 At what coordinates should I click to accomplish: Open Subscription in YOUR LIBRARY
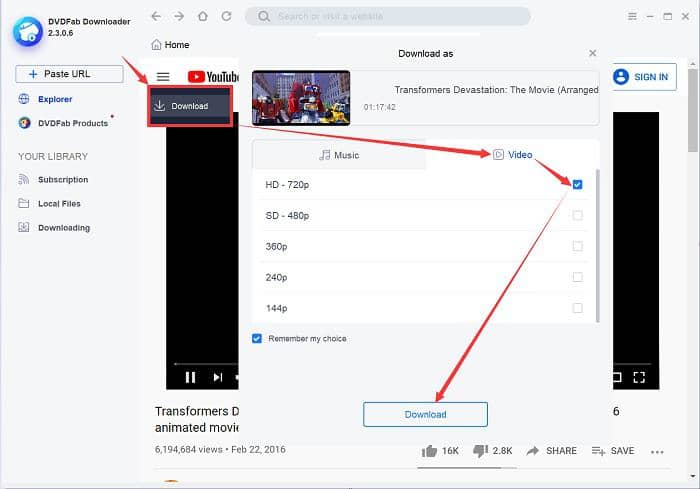pos(63,180)
